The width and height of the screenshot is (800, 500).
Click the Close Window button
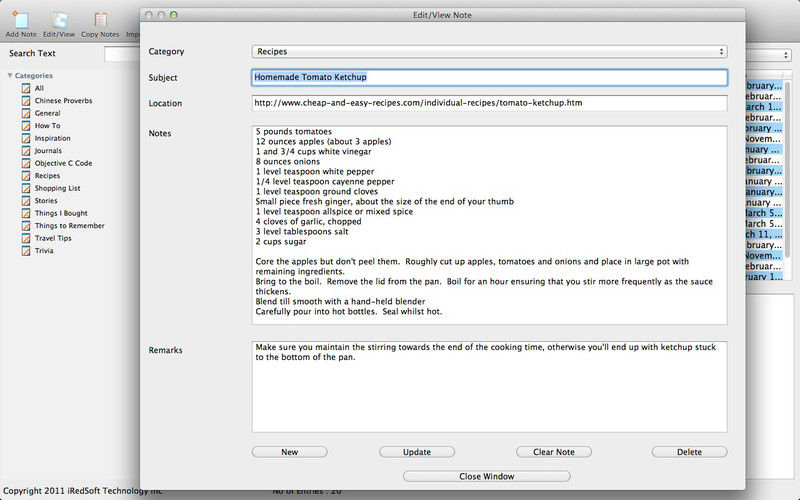[486, 476]
